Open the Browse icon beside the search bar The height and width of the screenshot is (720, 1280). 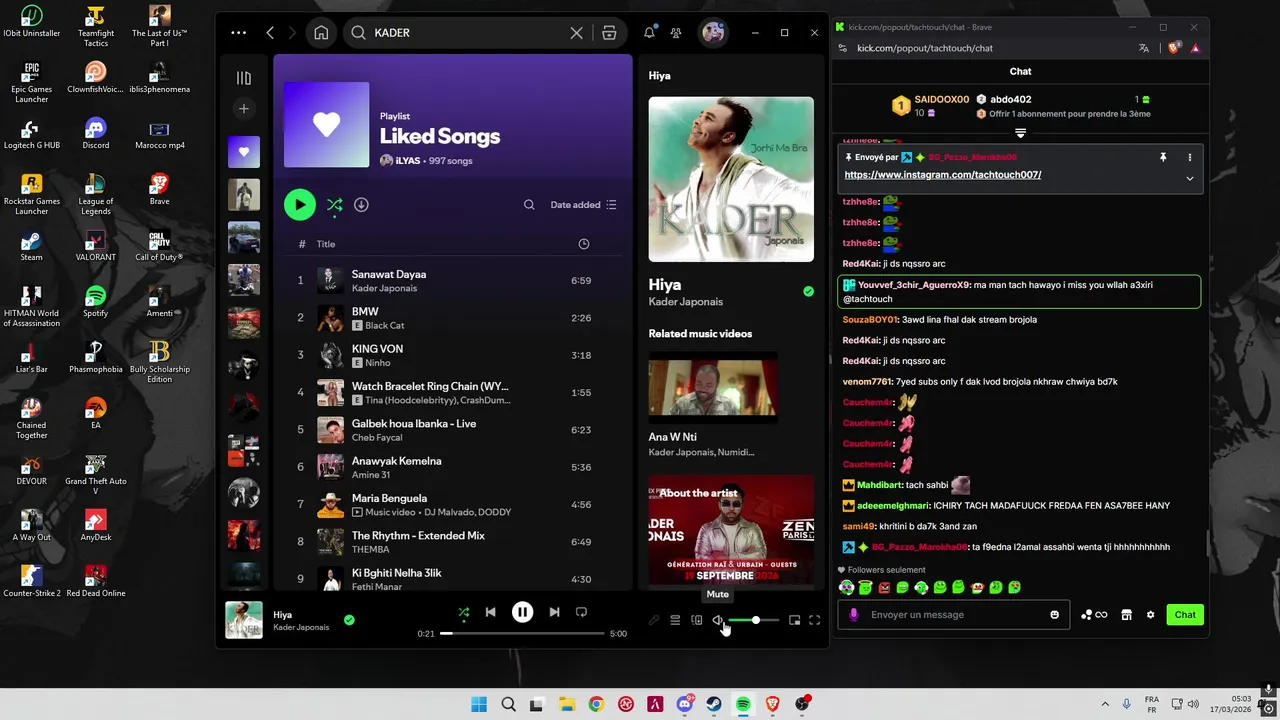point(609,33)
